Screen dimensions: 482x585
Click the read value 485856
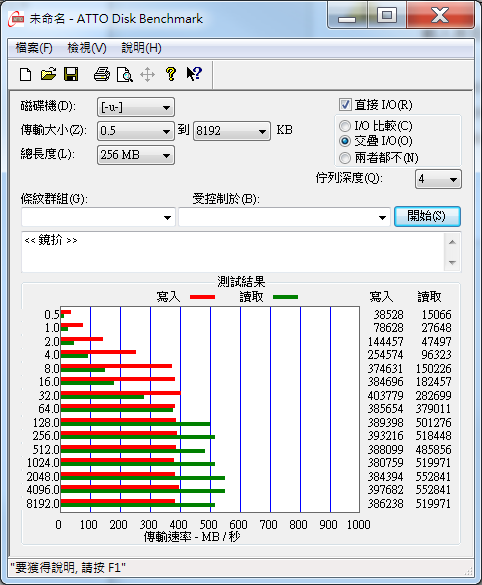434,450
